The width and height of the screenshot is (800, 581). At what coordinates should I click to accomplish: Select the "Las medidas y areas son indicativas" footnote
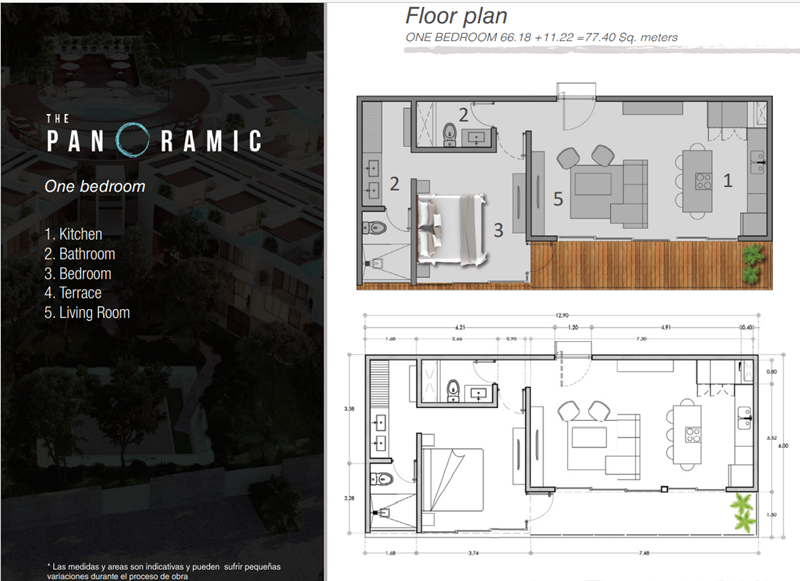point(164,571)
